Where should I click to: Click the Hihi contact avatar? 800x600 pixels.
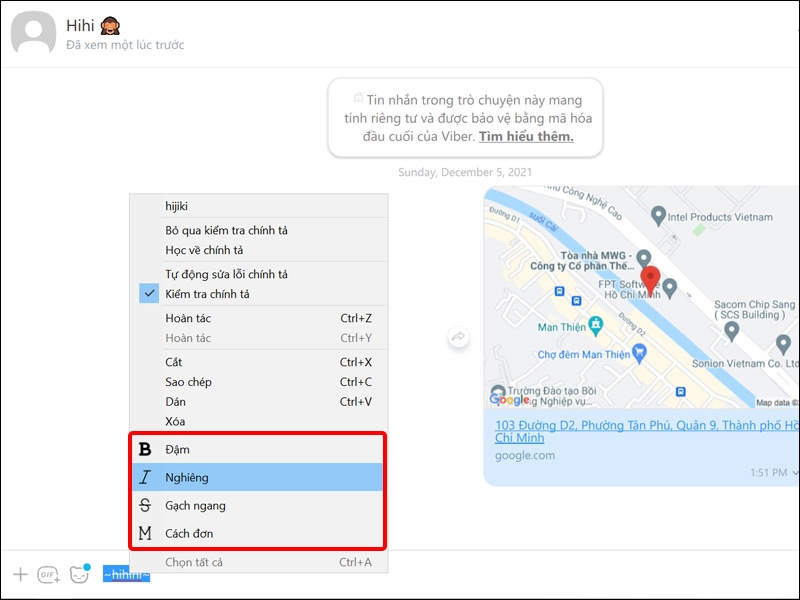point(34,33)
